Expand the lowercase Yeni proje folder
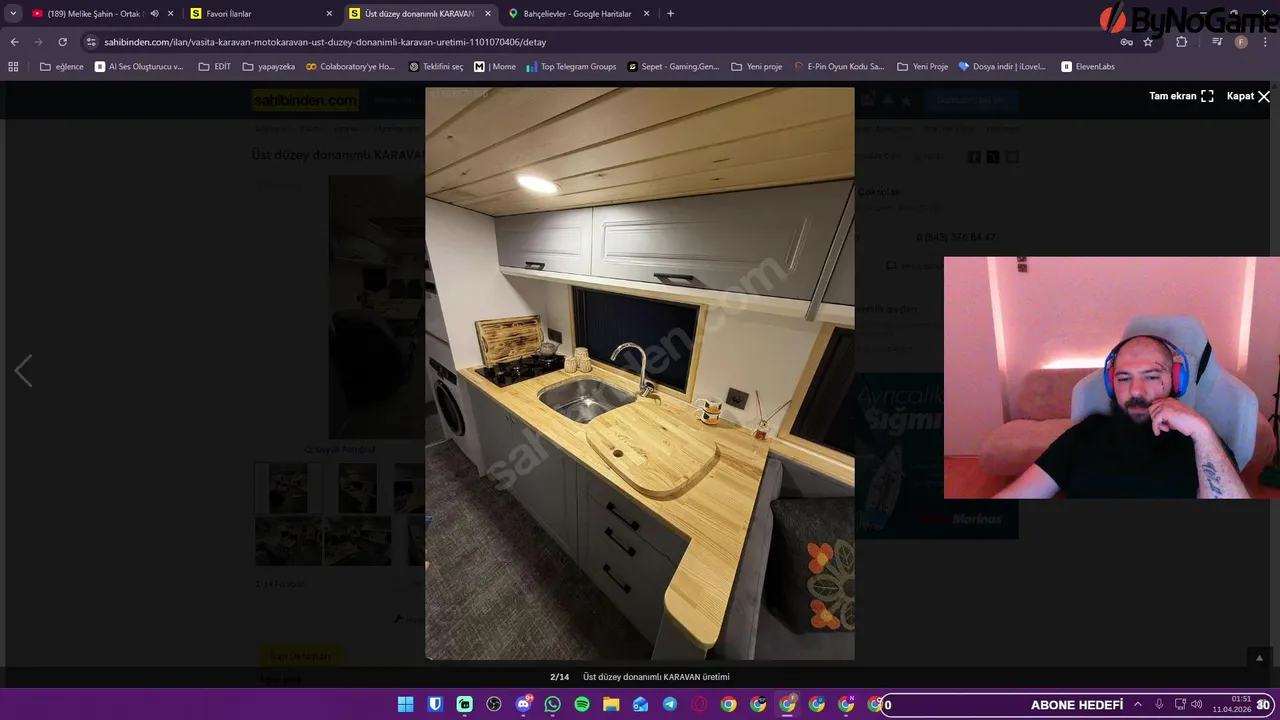 click(757, 67)
